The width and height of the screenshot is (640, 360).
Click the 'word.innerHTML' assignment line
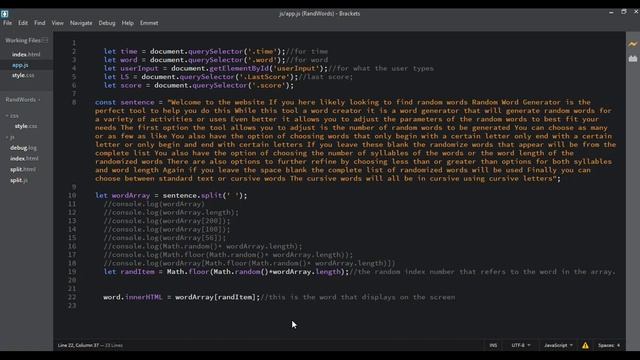(x=182, y=297)
